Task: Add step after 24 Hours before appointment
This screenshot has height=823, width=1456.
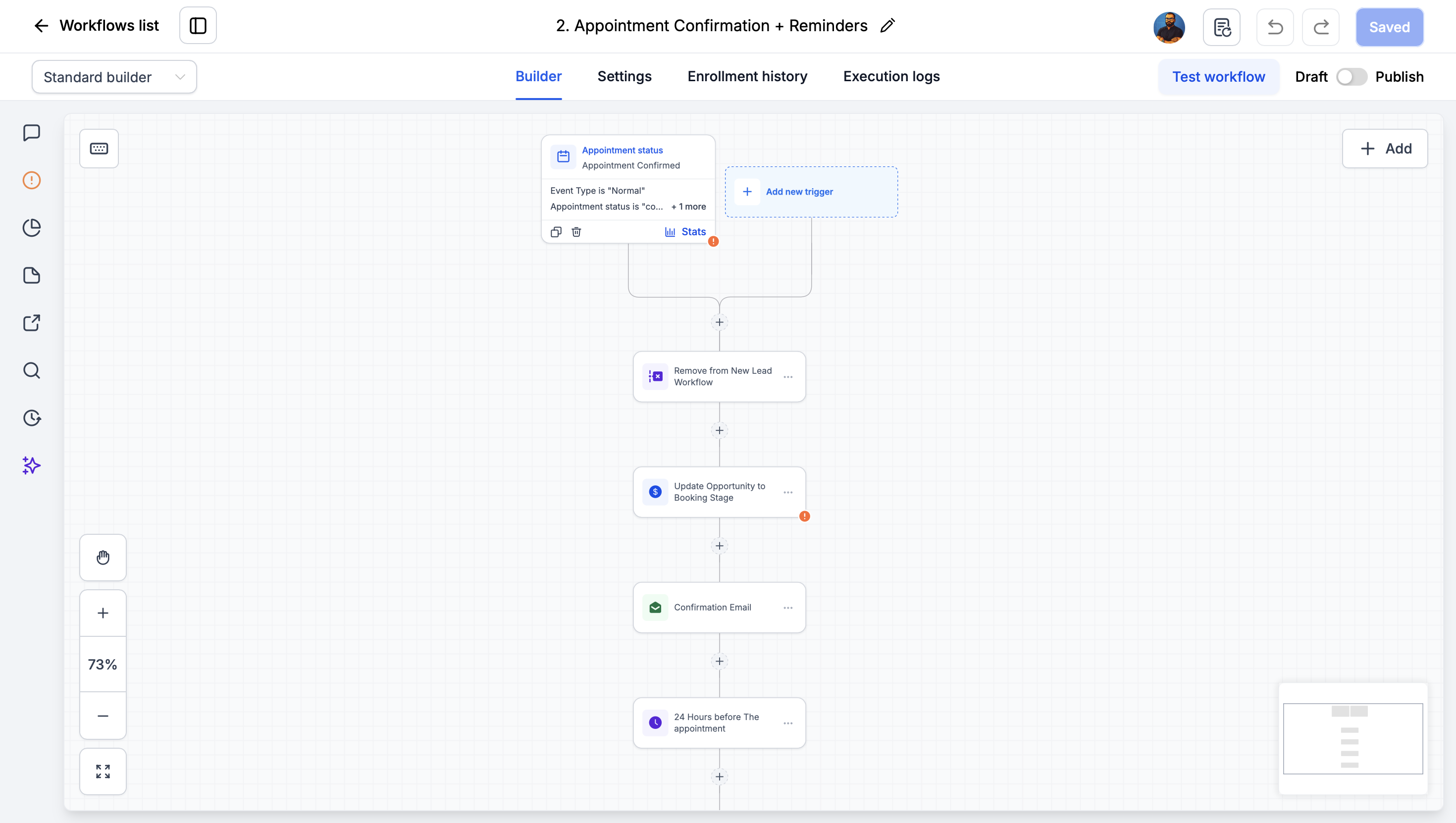Action: click(x=719, y=776)
